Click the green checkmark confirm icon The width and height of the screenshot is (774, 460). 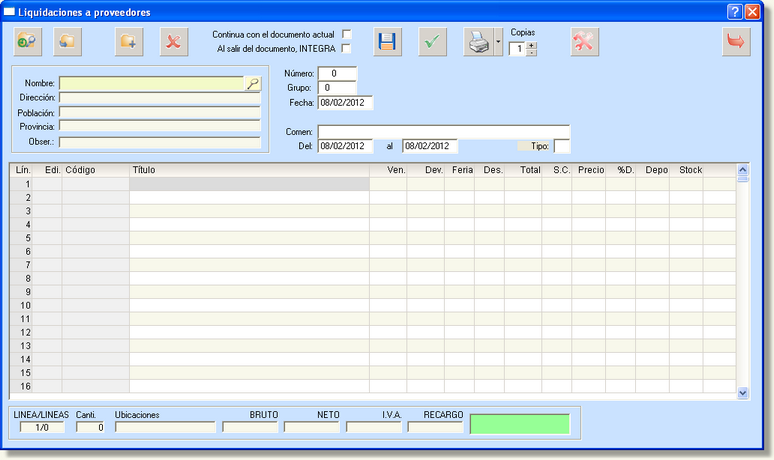(432, 42)
